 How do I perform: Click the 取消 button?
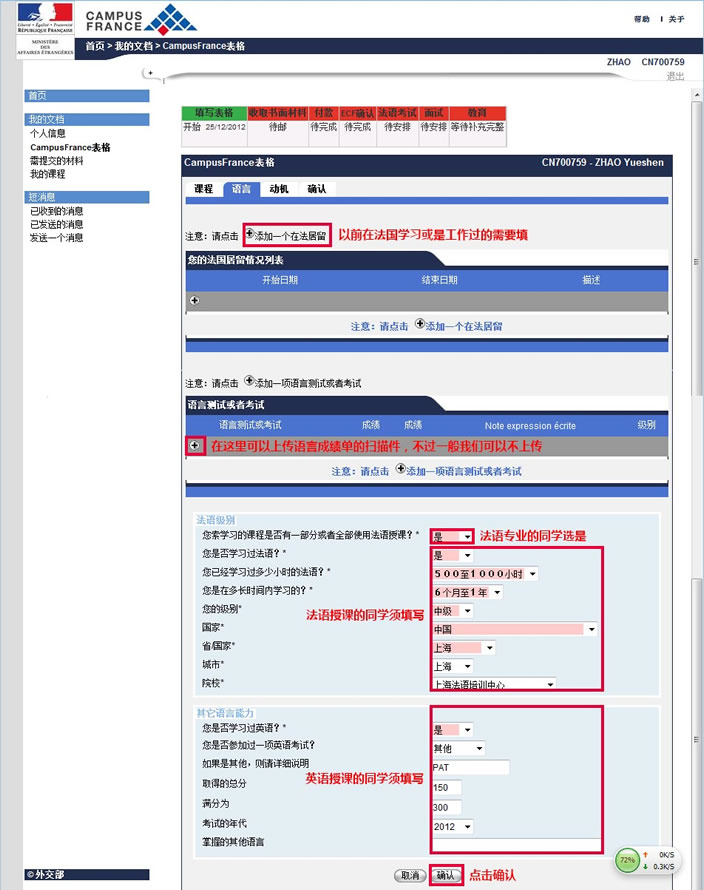pyautogui.click(x=410, y=876)
